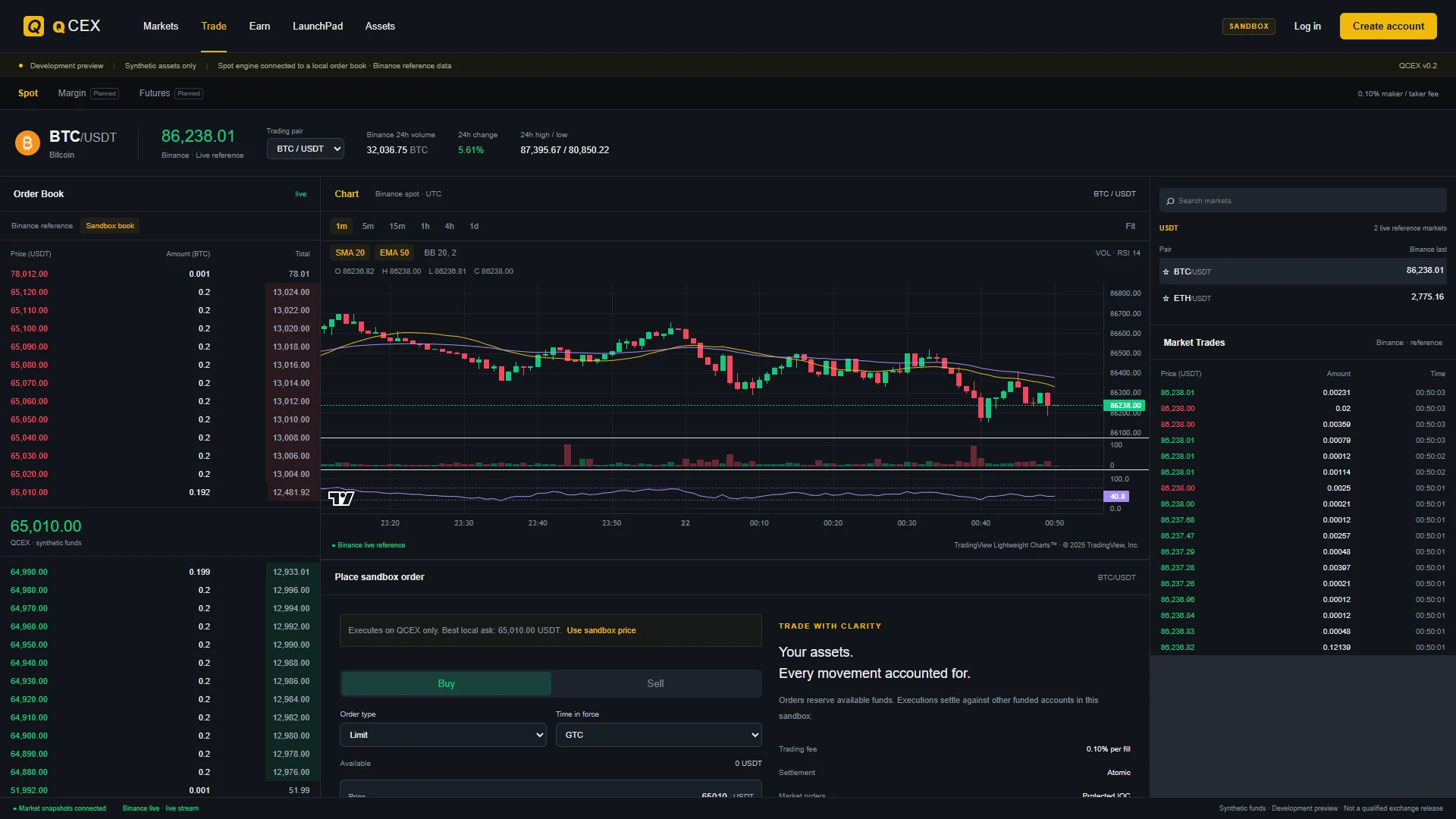Click the 86,238.01 live reference price

click(198, 136)
